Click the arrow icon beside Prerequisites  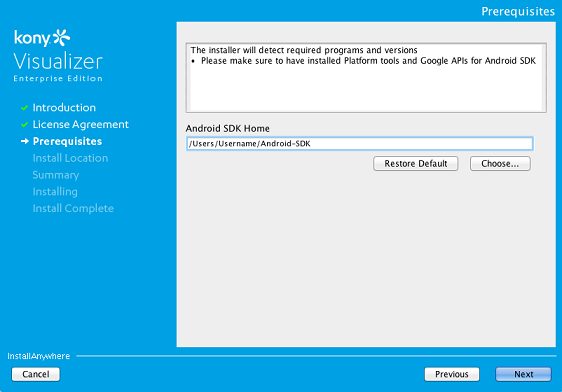[24, 141]
